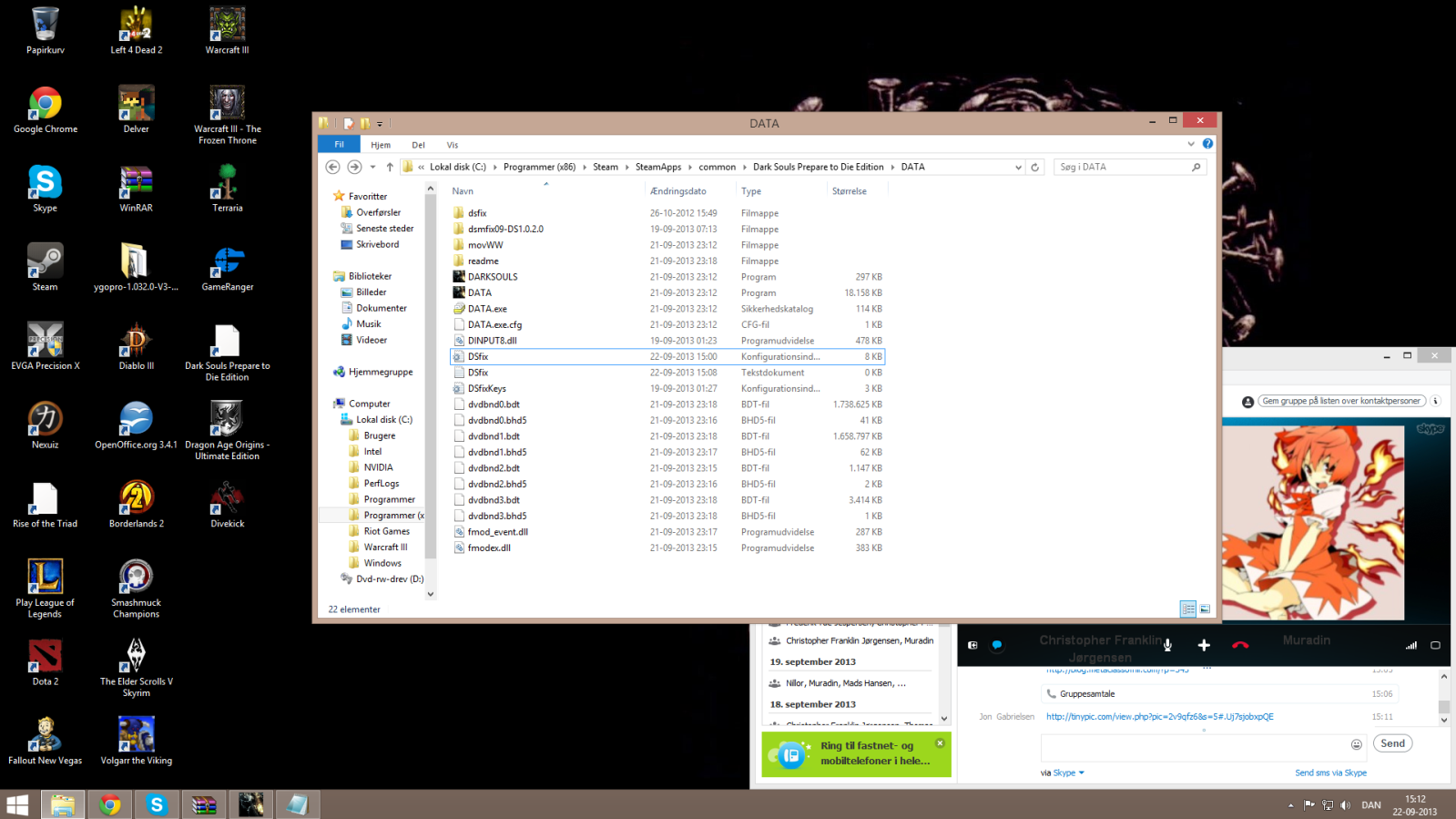1456x819 pixels.
Task: Open the Vis ribbon tab
Action: coord(453,145)
